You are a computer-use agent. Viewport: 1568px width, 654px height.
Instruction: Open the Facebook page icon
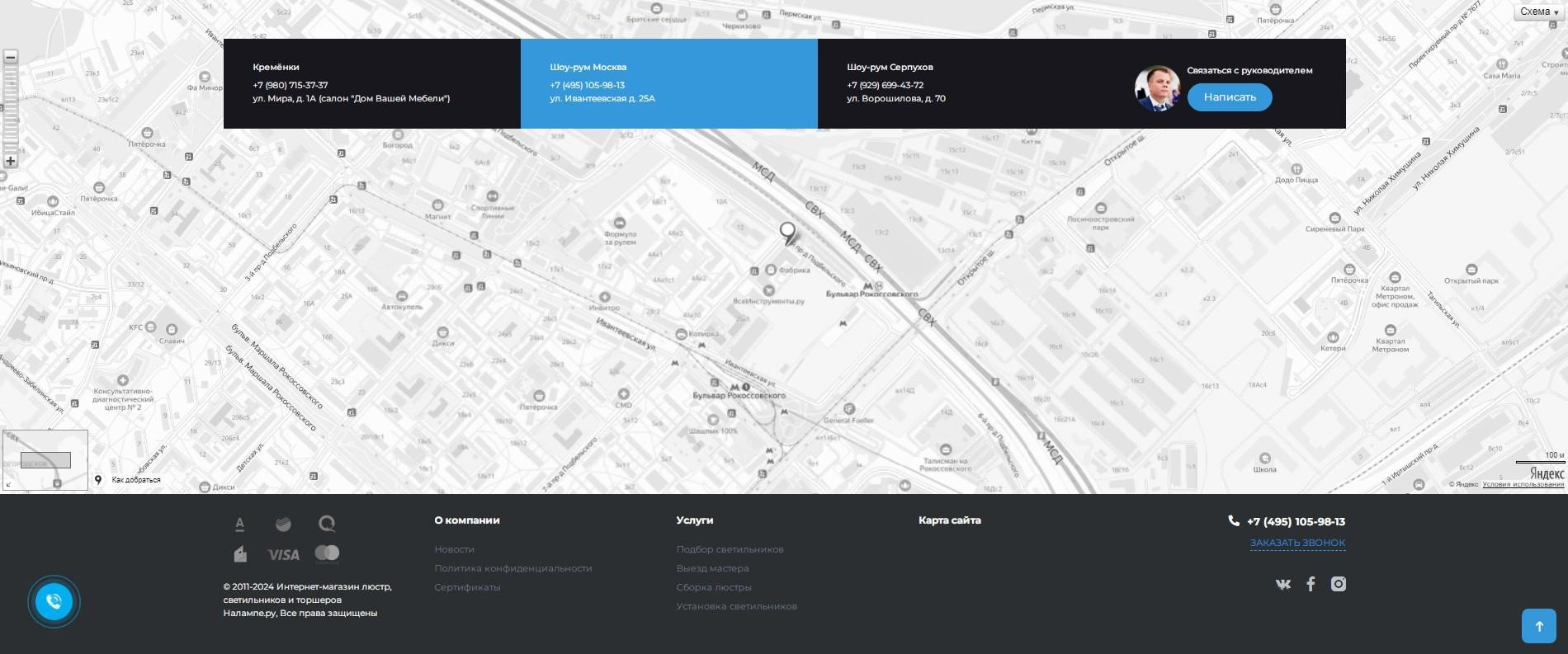tap(1311, 584)
